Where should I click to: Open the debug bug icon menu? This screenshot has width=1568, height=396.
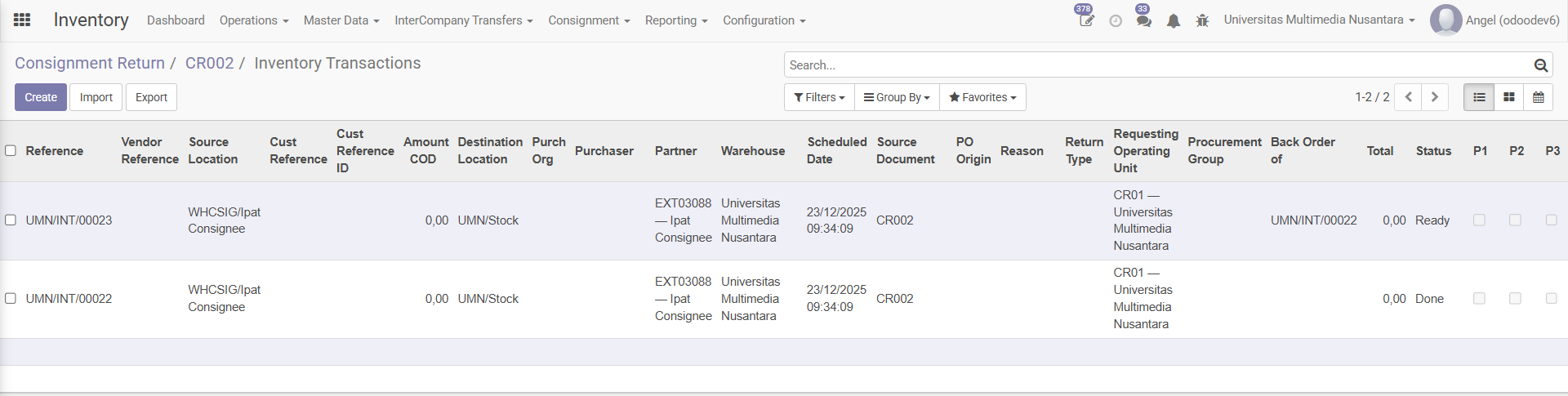(1202, 21)
